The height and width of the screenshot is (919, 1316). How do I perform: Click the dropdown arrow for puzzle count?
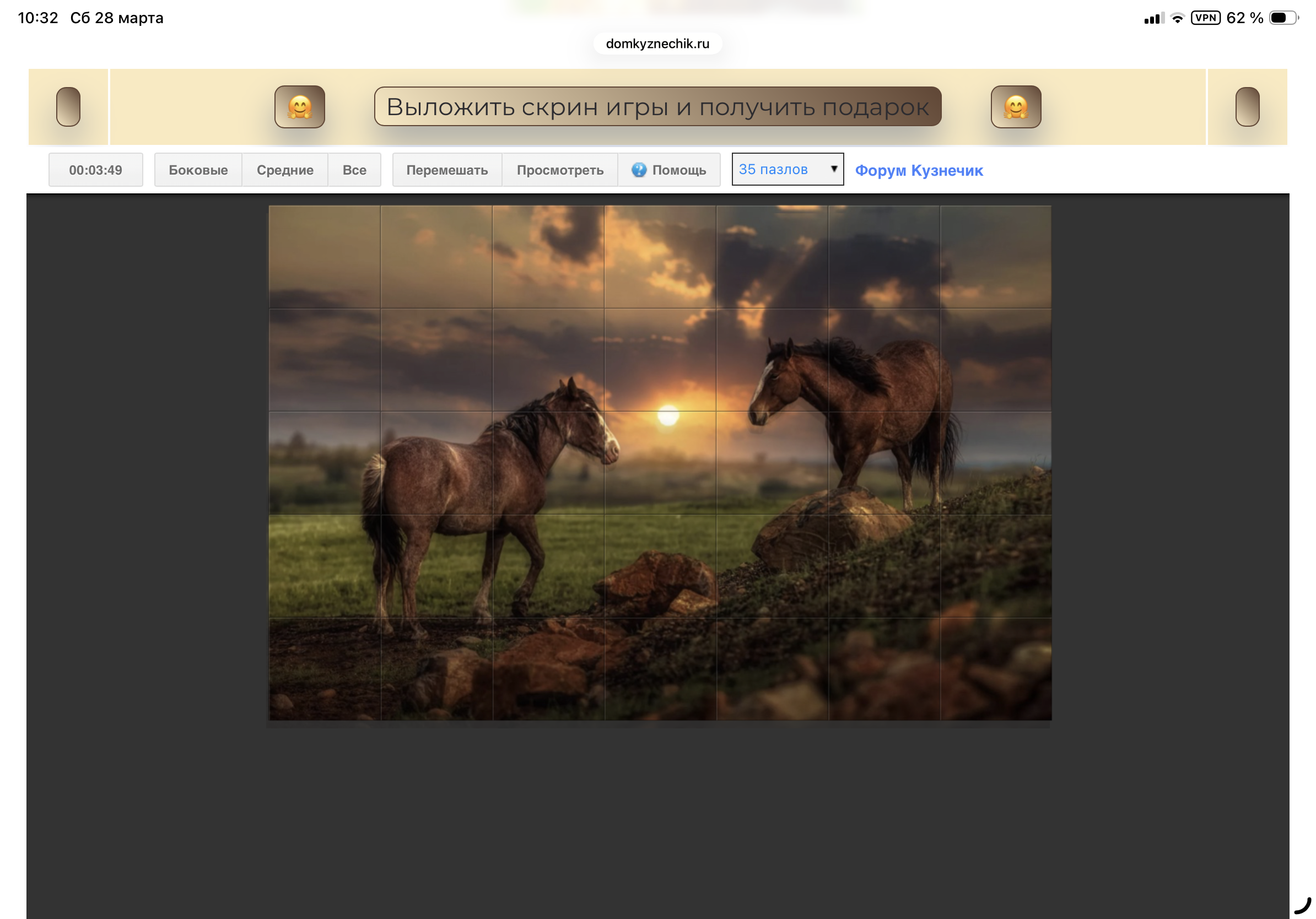pyautogui.click(x=833, y=169)
